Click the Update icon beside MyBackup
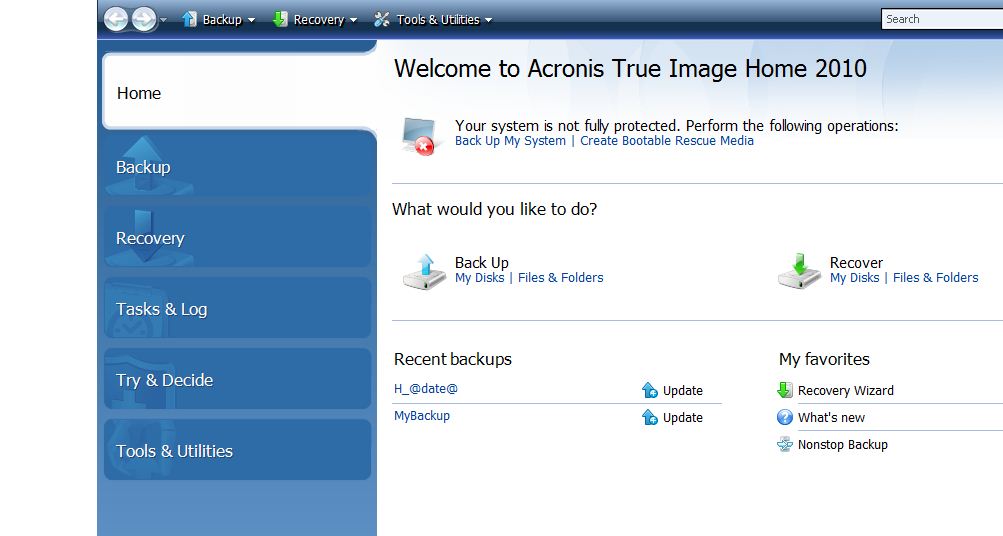This screenshot has height=536, width=1003. point(649,417)
